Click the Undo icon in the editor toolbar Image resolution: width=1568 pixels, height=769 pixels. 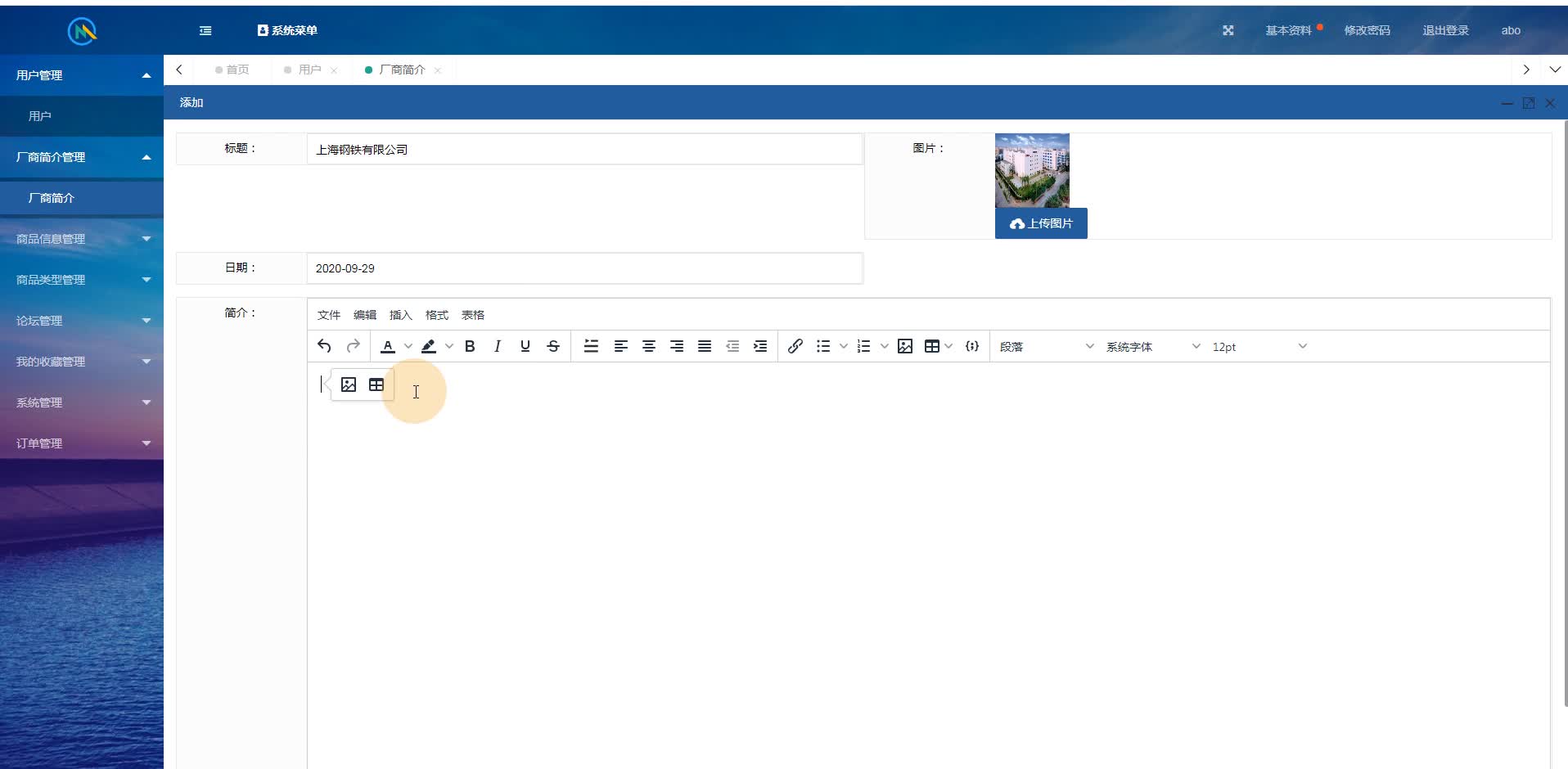pos(322,346)
